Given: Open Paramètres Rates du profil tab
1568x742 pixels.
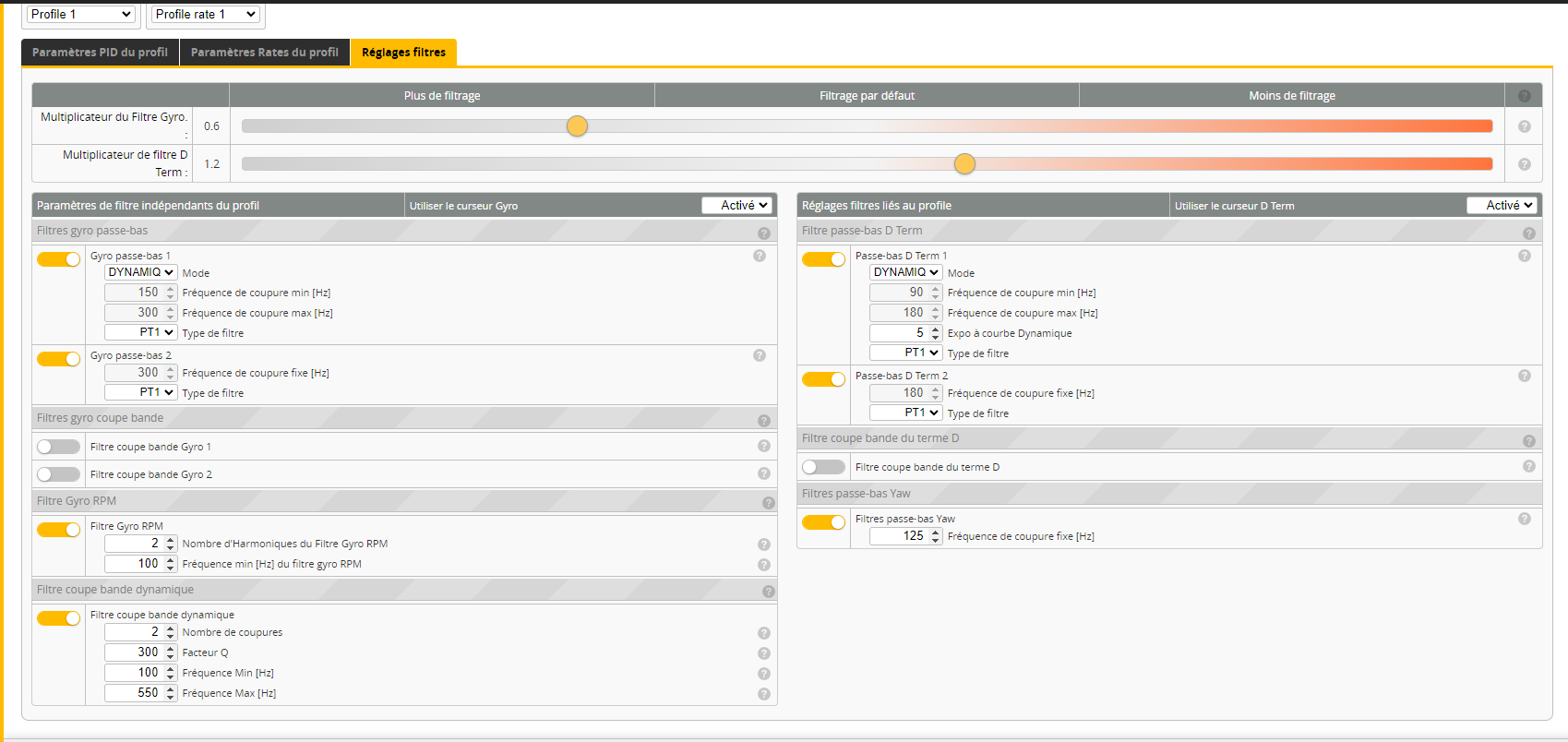Looking at the screenshot, I should tap(264, 53).
